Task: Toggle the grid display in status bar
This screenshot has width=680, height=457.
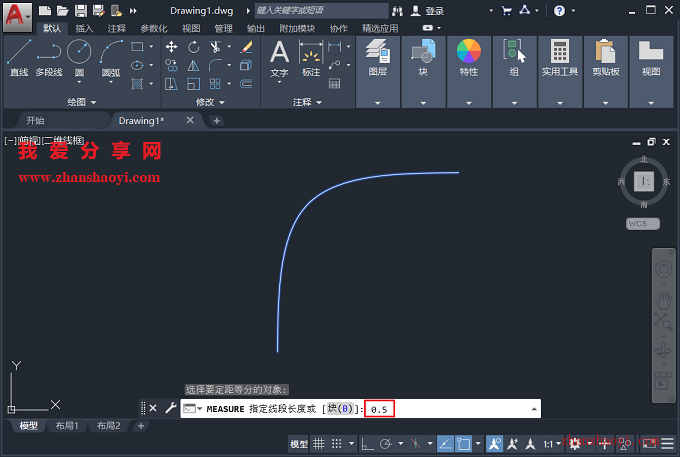Action: (319, 444)
